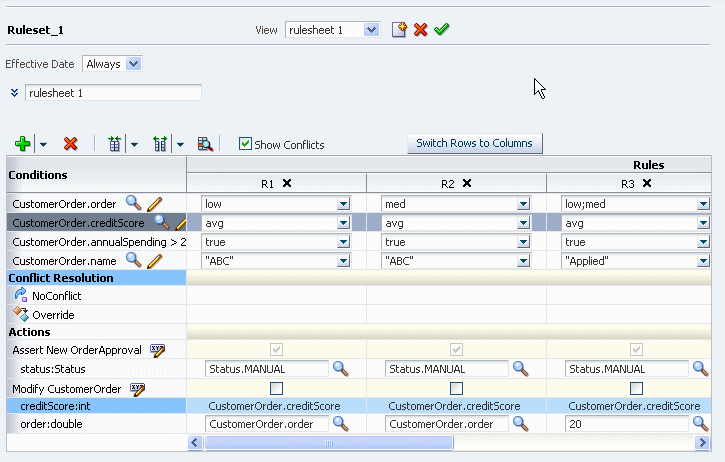
Task: Click magnifier beside R1 Status.MANUAL field
Action: coord(341,369)
